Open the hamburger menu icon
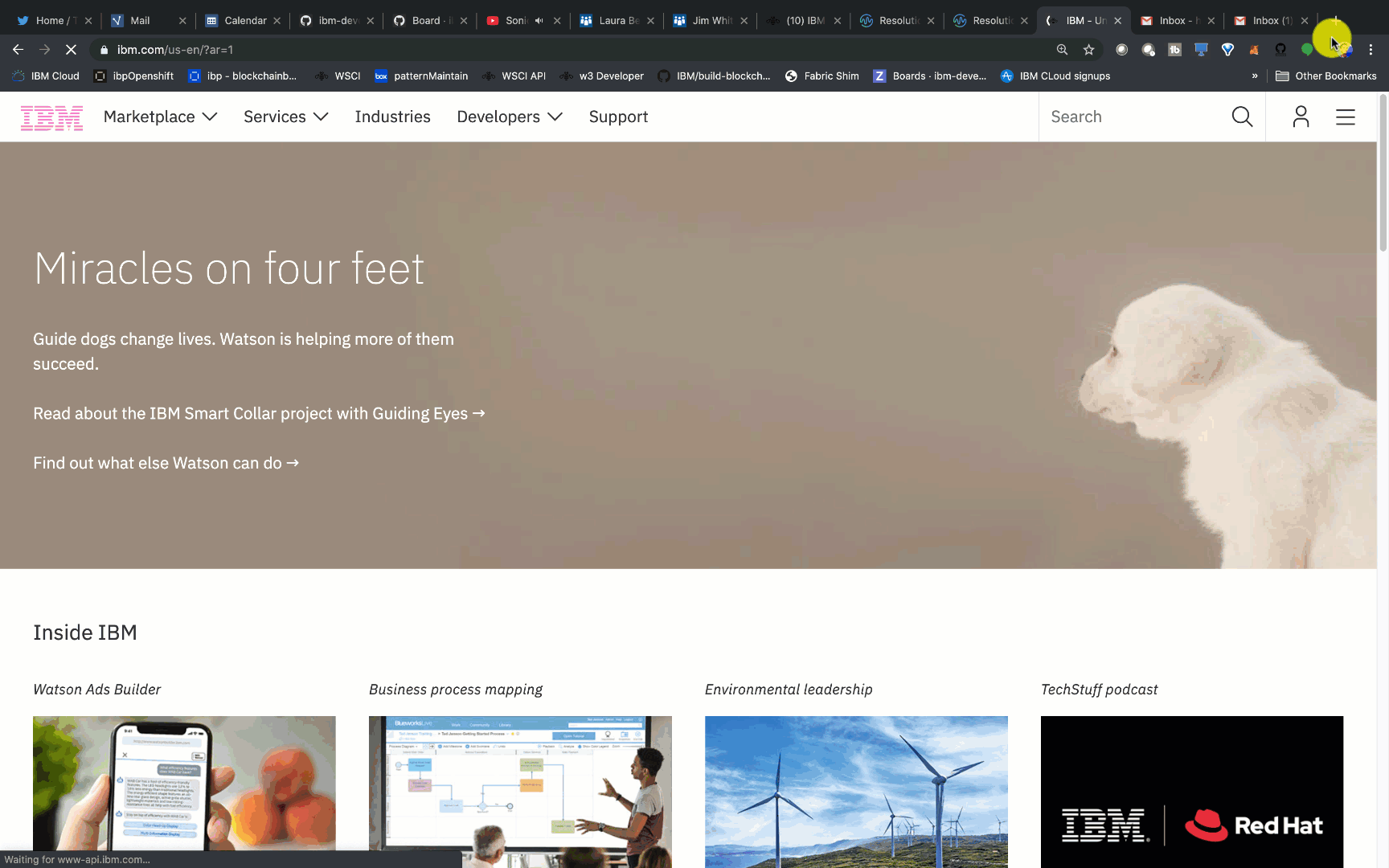The height and width of the screenshot is (868, 1389). [1346, 117]
